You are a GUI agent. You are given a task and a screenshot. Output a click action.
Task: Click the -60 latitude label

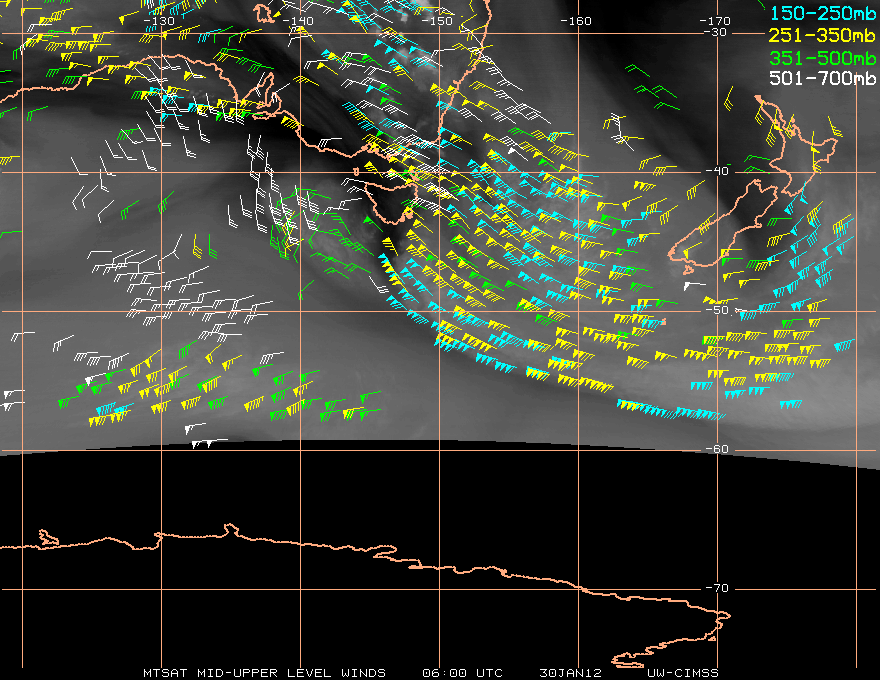[x=717, y=449]
